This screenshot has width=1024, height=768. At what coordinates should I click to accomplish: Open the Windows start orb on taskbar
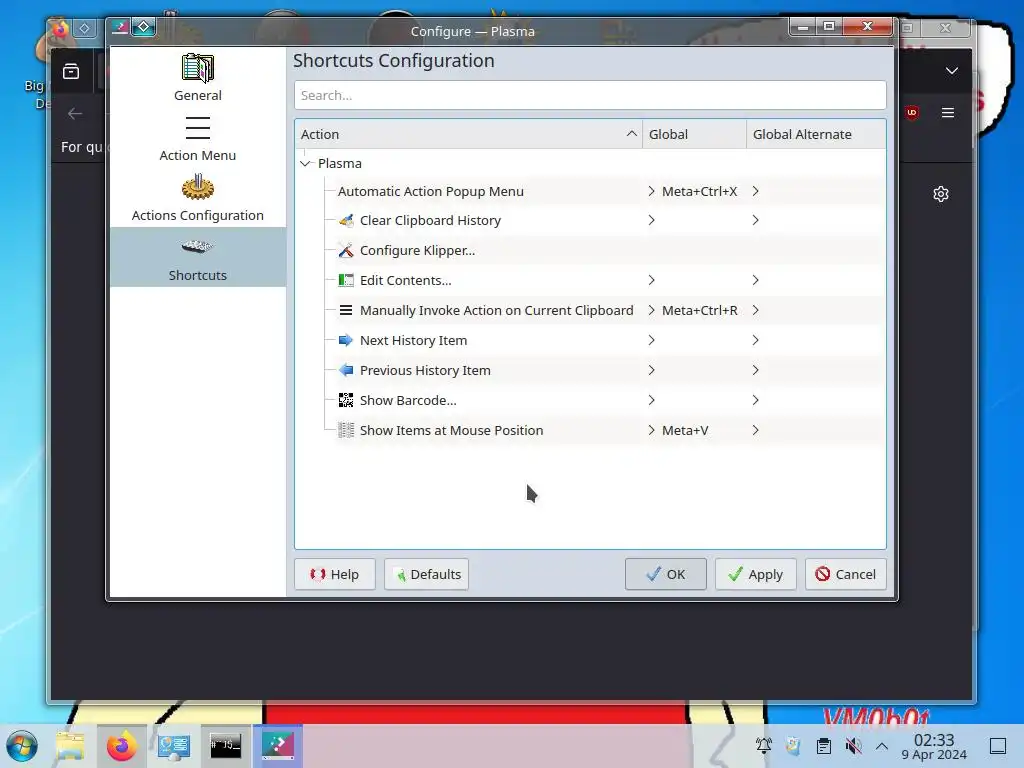tap(22, 746)
